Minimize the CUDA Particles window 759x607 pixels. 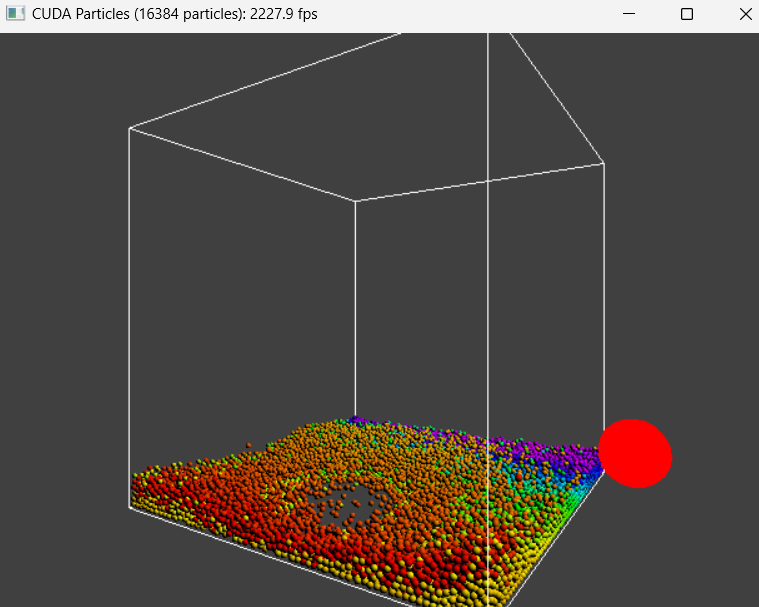(x=629, y=14)
